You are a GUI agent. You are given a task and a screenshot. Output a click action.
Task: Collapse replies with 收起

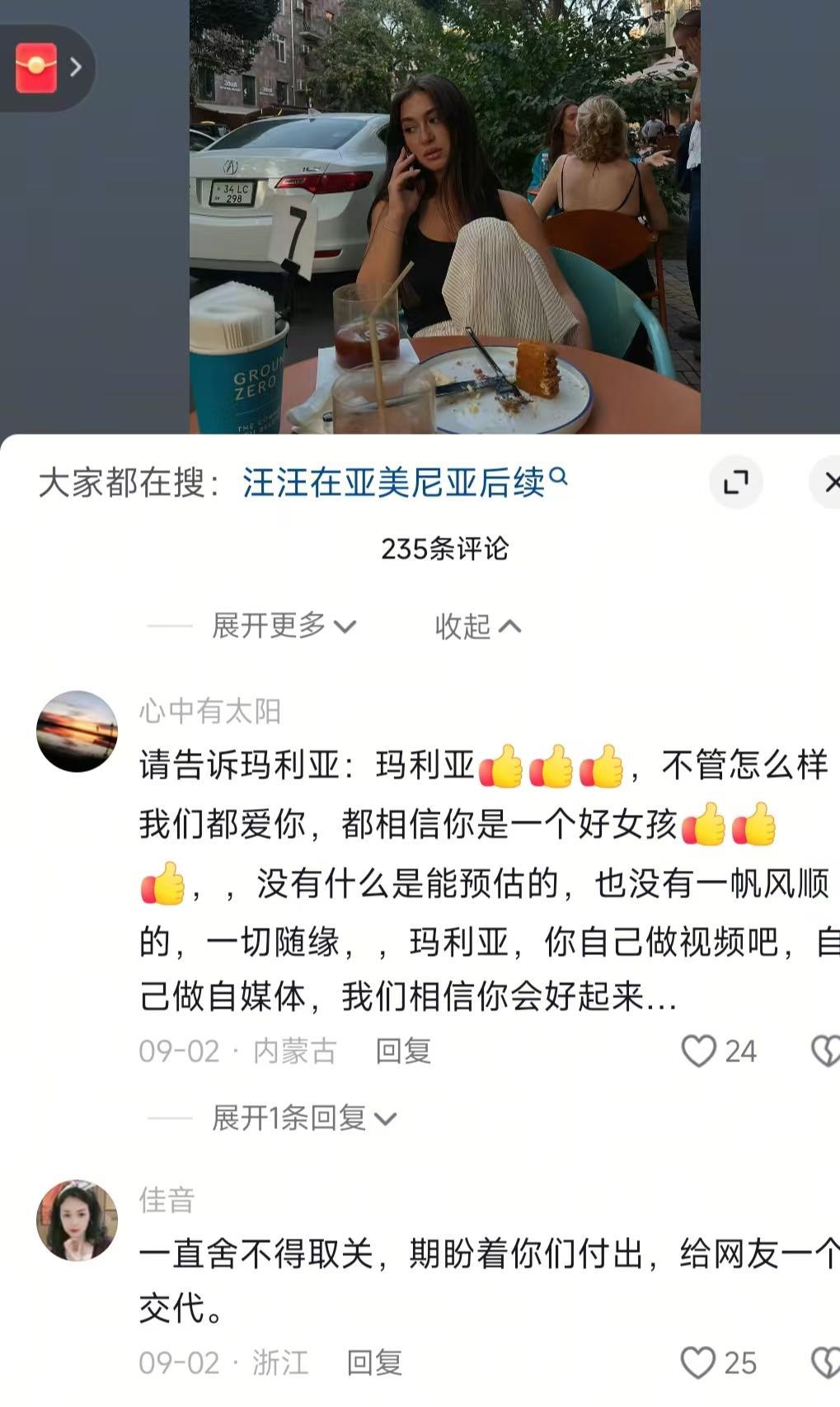[x=478, y=626]
